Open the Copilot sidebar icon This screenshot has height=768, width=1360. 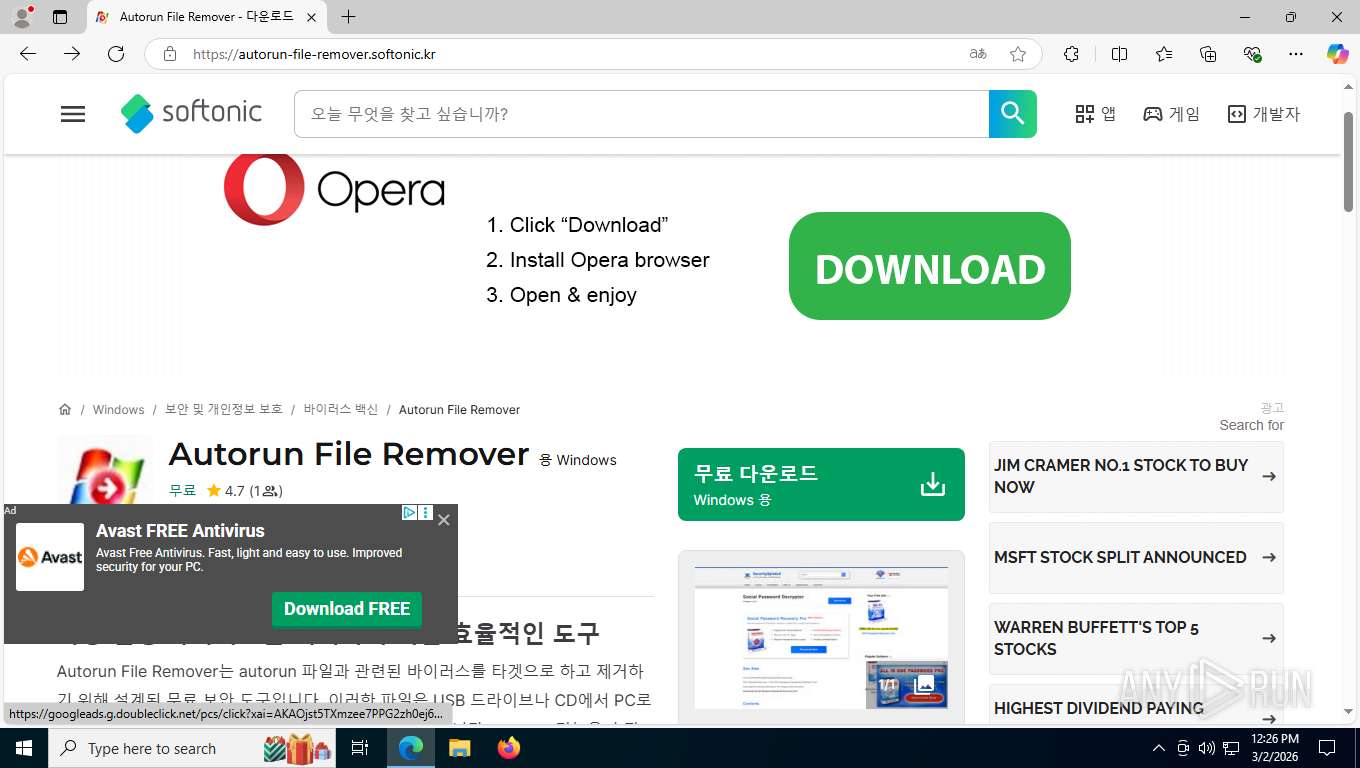click(1337, 54)
